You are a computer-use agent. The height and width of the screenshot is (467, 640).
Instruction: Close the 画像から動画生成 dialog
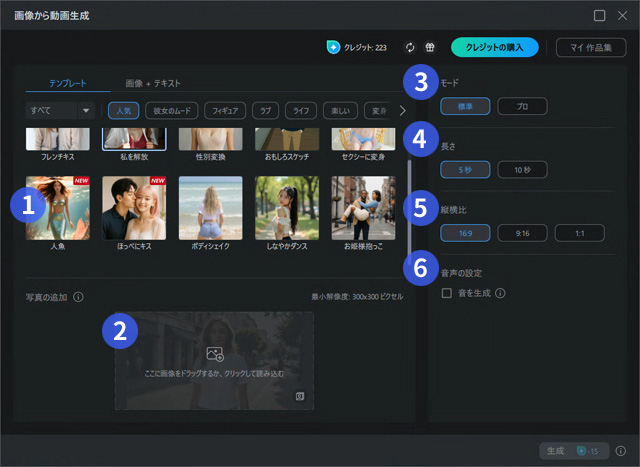point(622,16)
